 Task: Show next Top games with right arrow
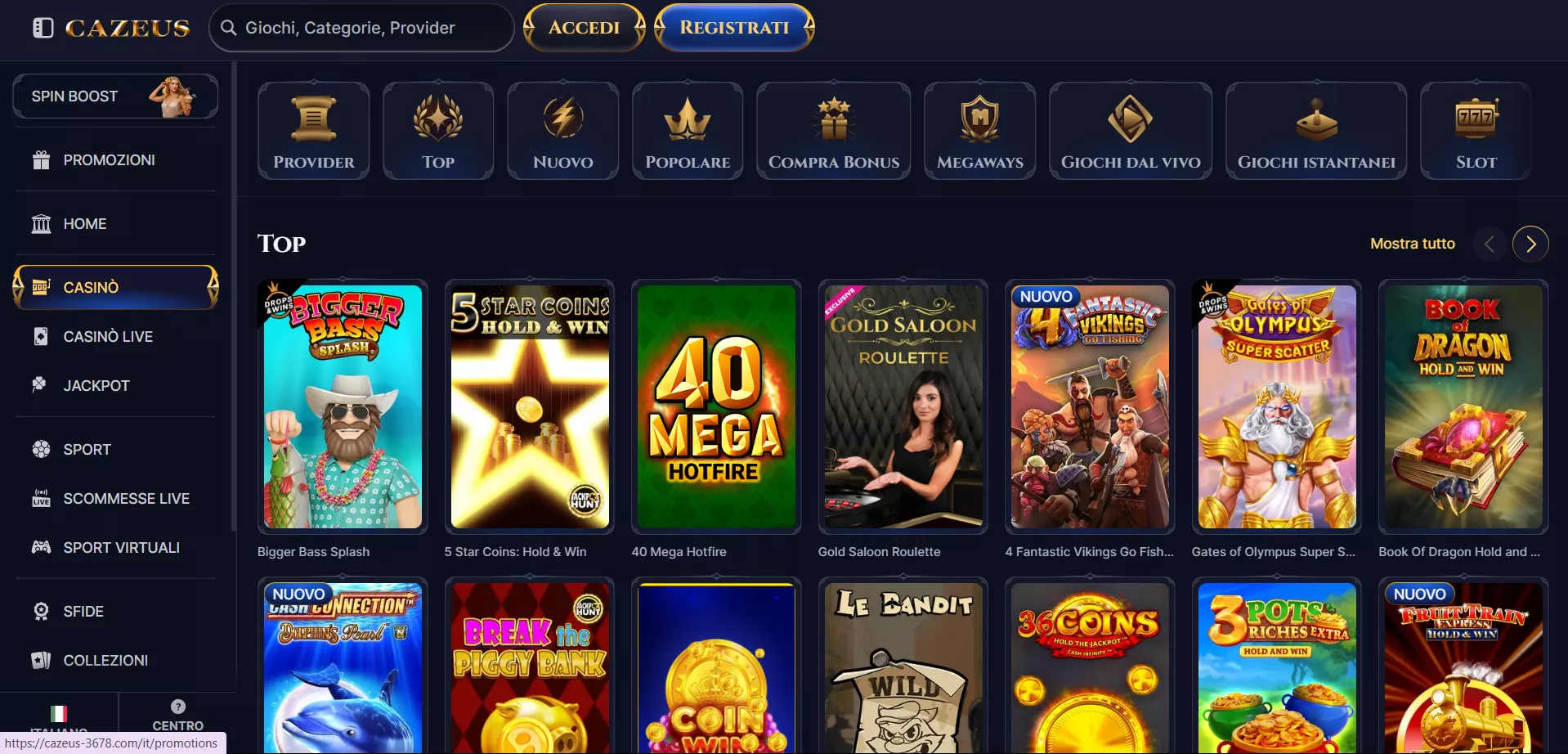1530,244
